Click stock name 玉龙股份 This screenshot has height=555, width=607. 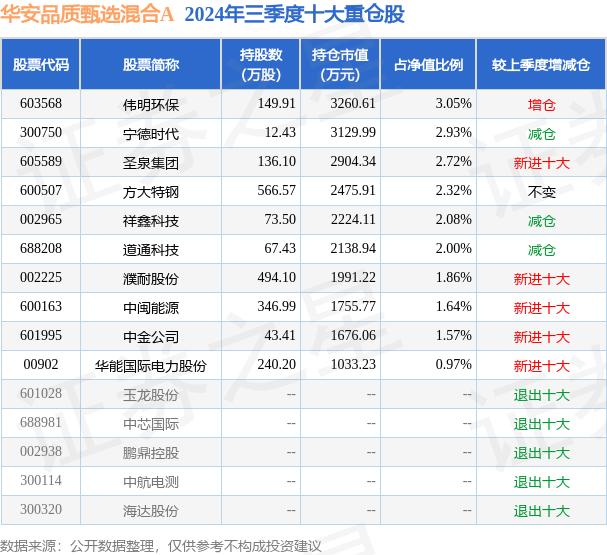tap(151, 395)
